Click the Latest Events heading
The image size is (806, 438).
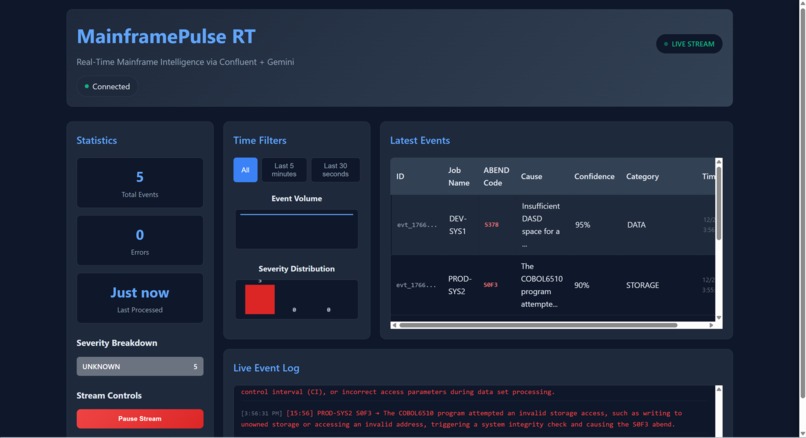(420, 140)
